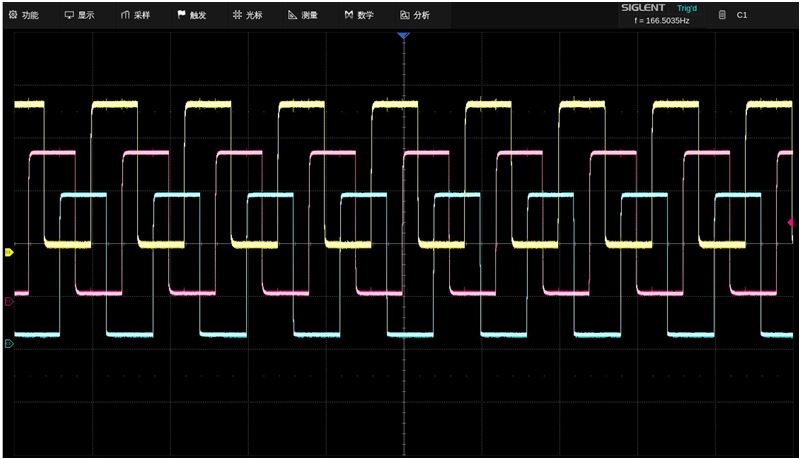The image size is (800, 459).
Task: Select the cyan channel 3 ground marker
Action: tap(9, 344)
